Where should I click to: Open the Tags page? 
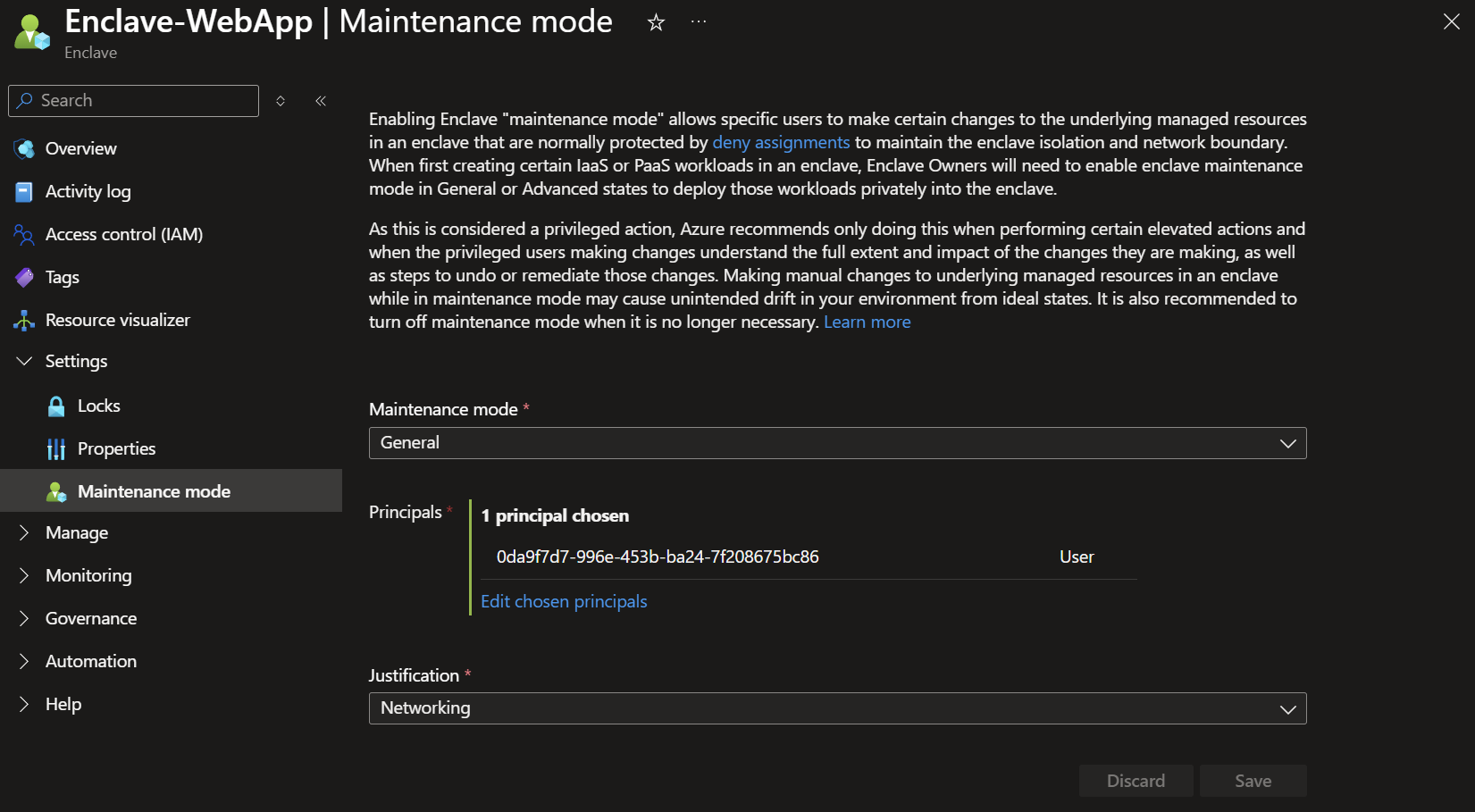point(63,277)
